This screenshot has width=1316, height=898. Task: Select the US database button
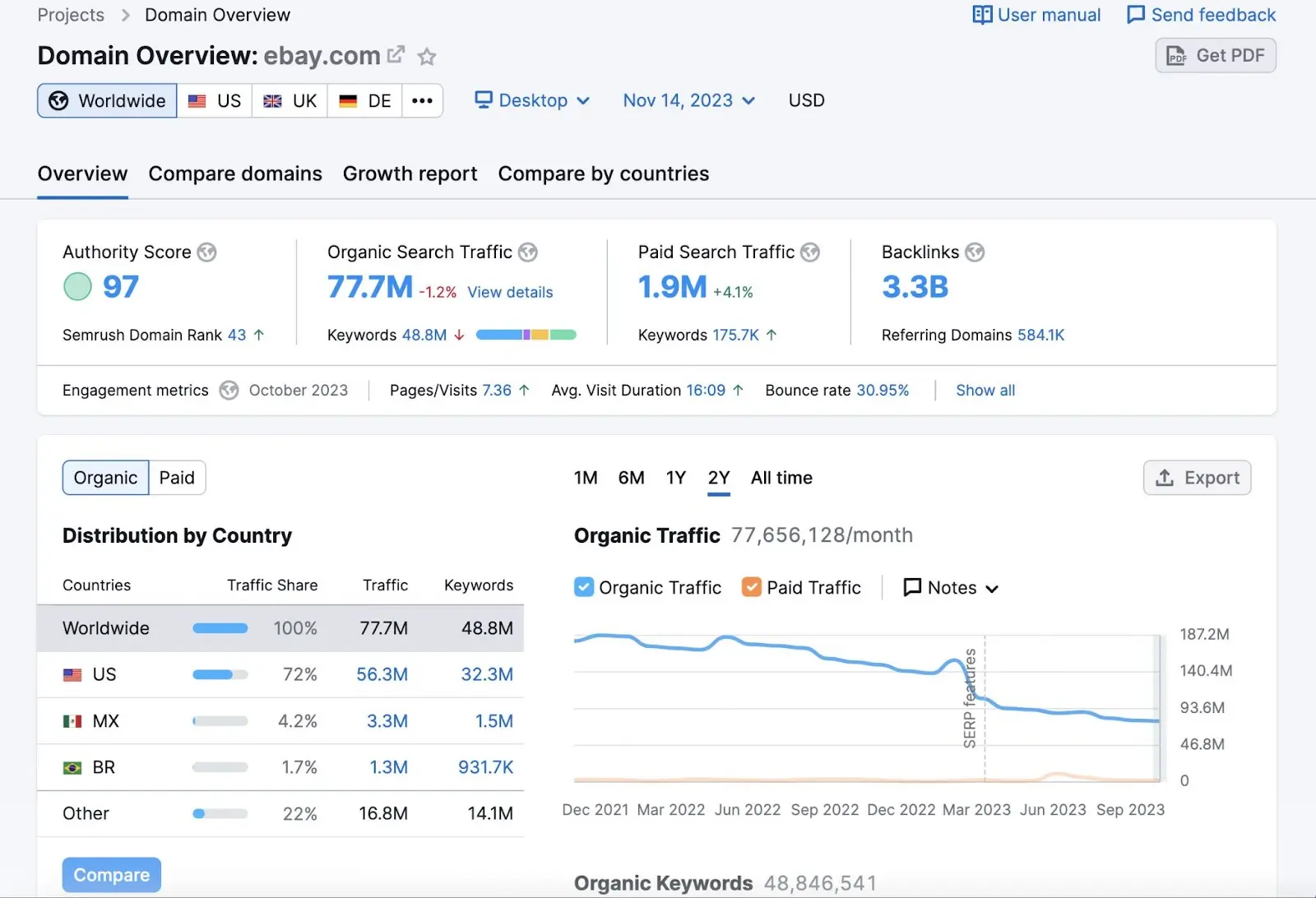[215, 100]
